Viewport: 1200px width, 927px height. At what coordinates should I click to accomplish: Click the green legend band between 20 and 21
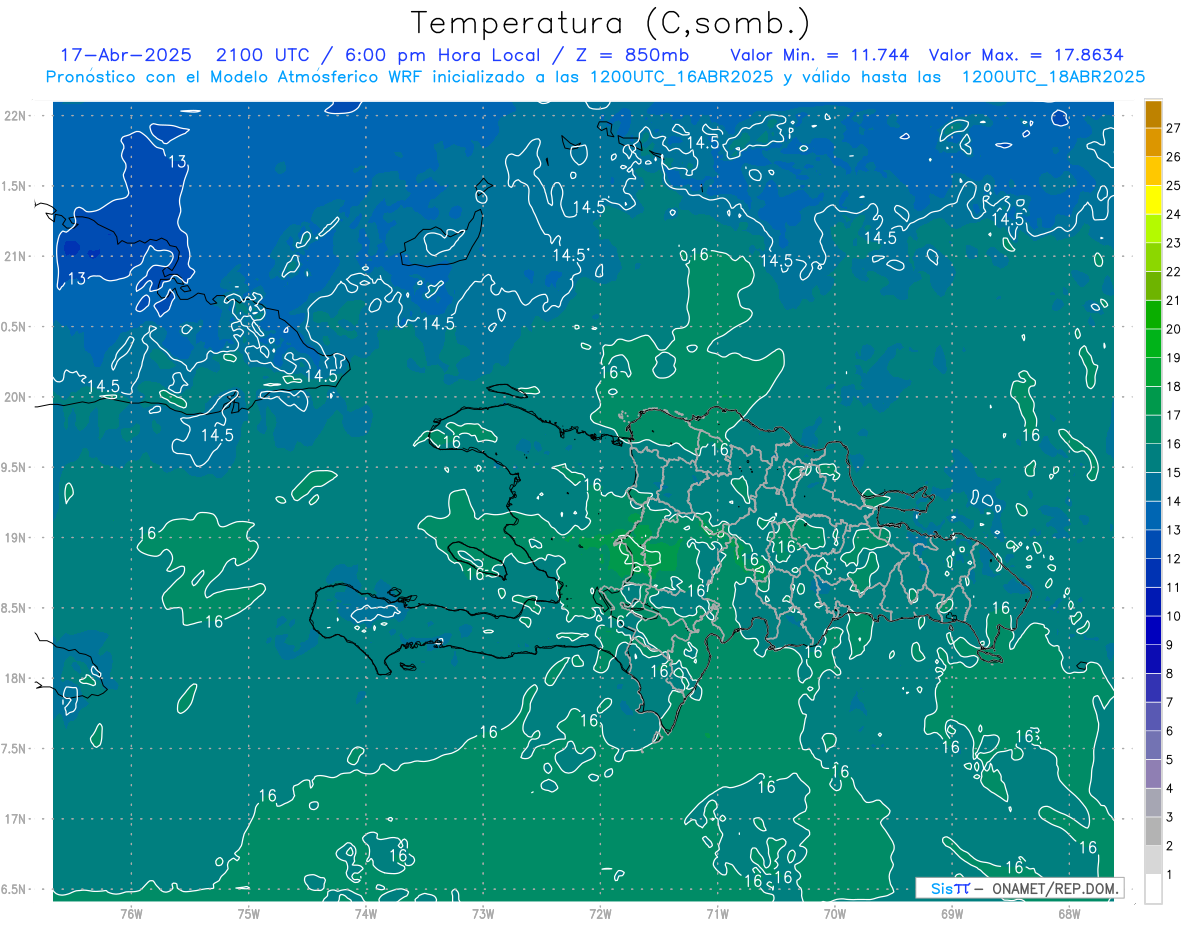(x=1153, y=315)
